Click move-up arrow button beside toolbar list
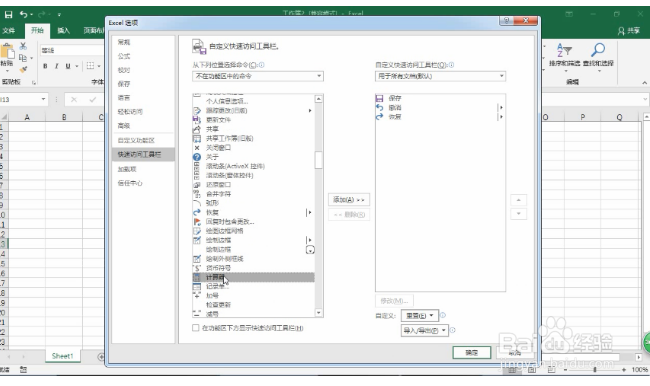This screenshot has width=650, height=386. (518, 200)
